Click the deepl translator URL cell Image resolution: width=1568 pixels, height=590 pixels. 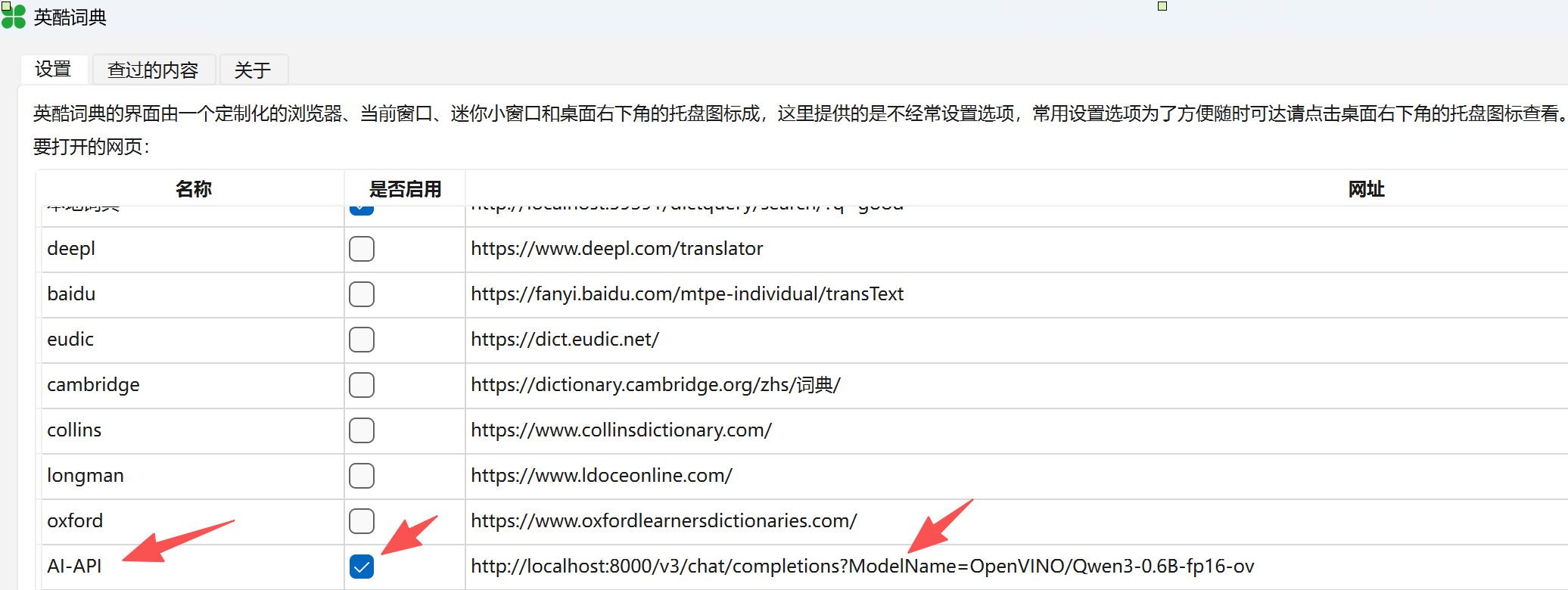coord(1016,249)
